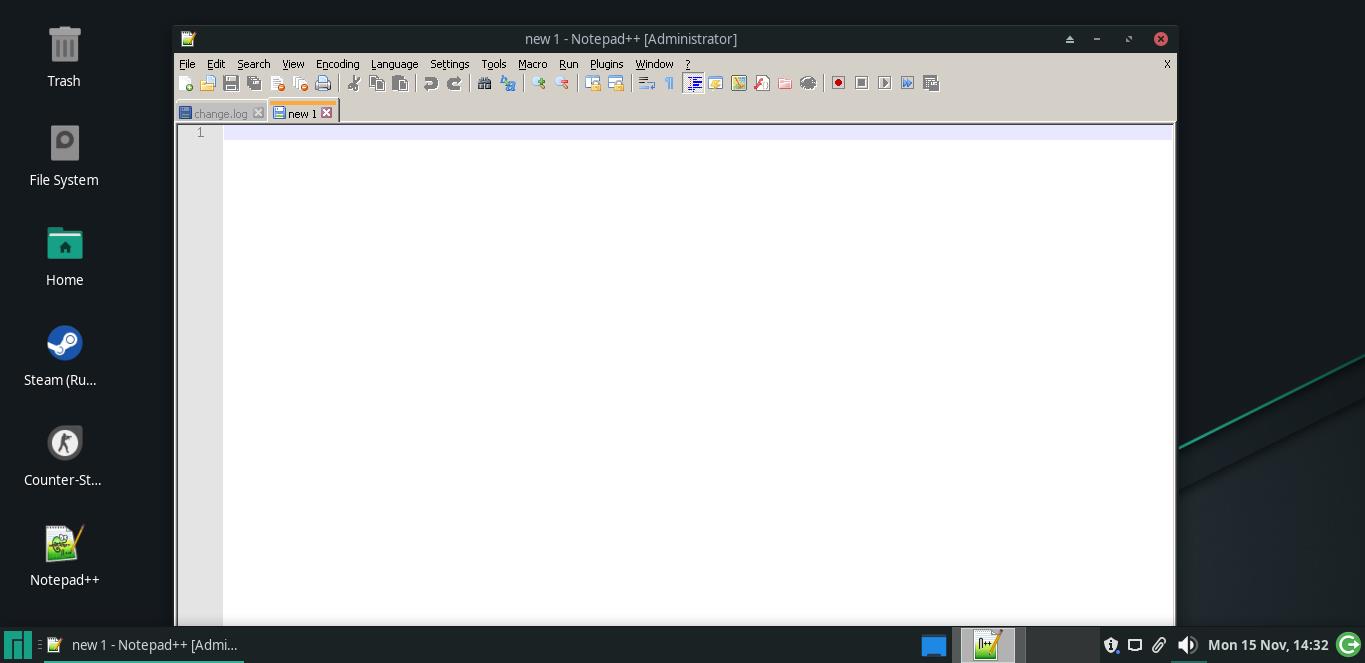Open the Settings menu
1365x663 pixels.
(x=450, y=64)
